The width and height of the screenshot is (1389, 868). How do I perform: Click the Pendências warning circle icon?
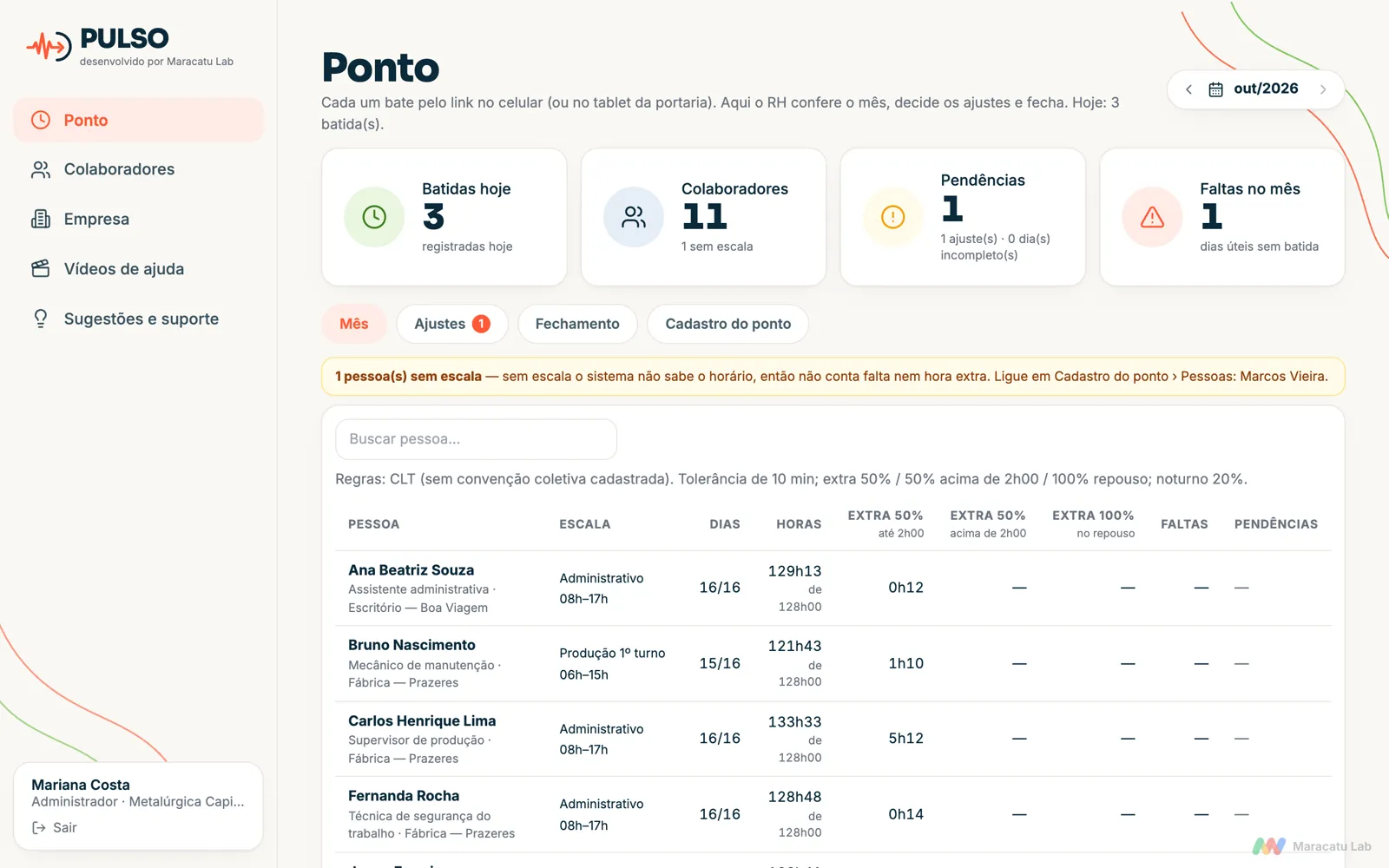click(x=892, y=217)
